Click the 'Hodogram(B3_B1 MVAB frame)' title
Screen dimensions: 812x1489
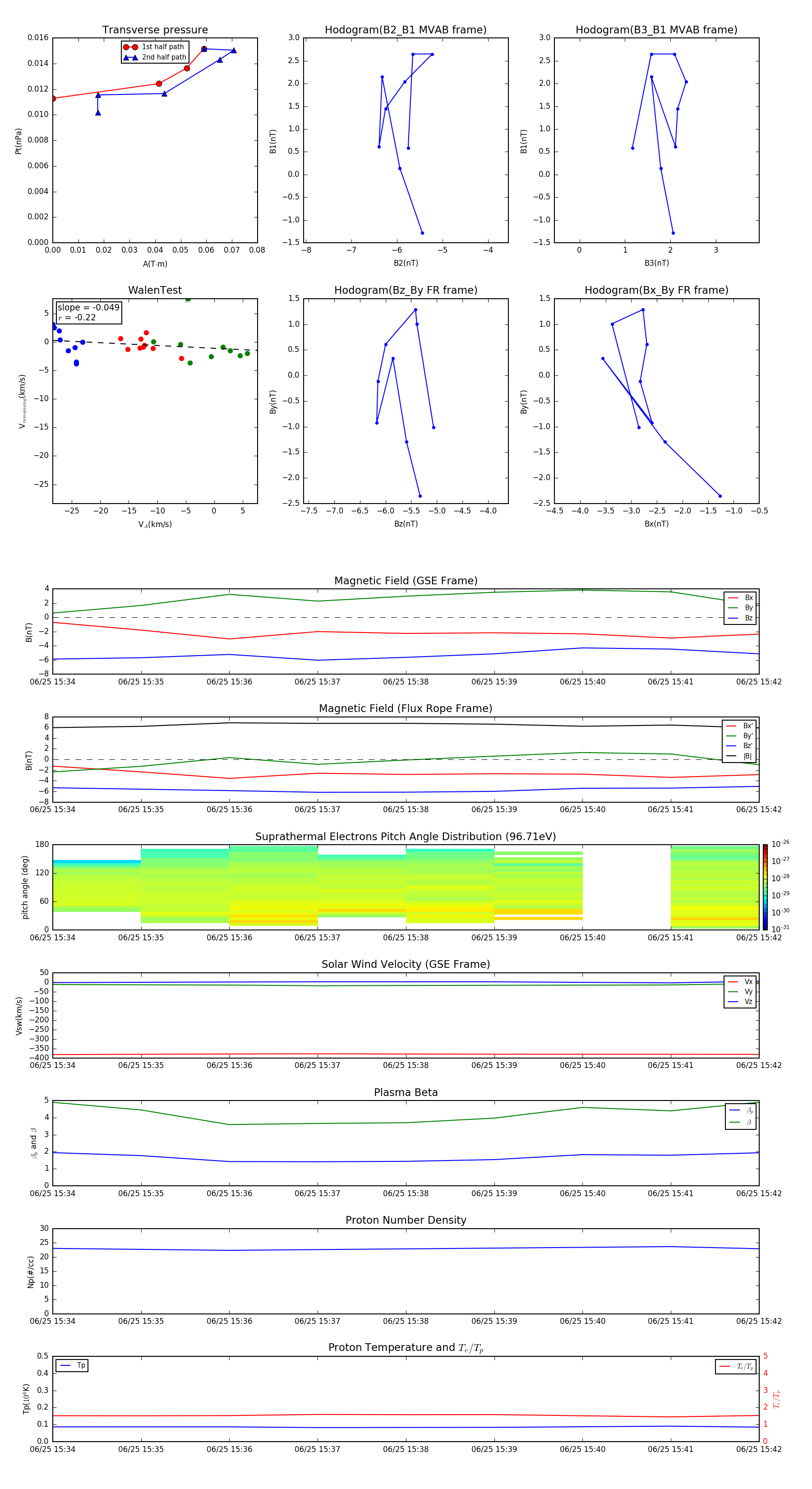pos(656,30)
